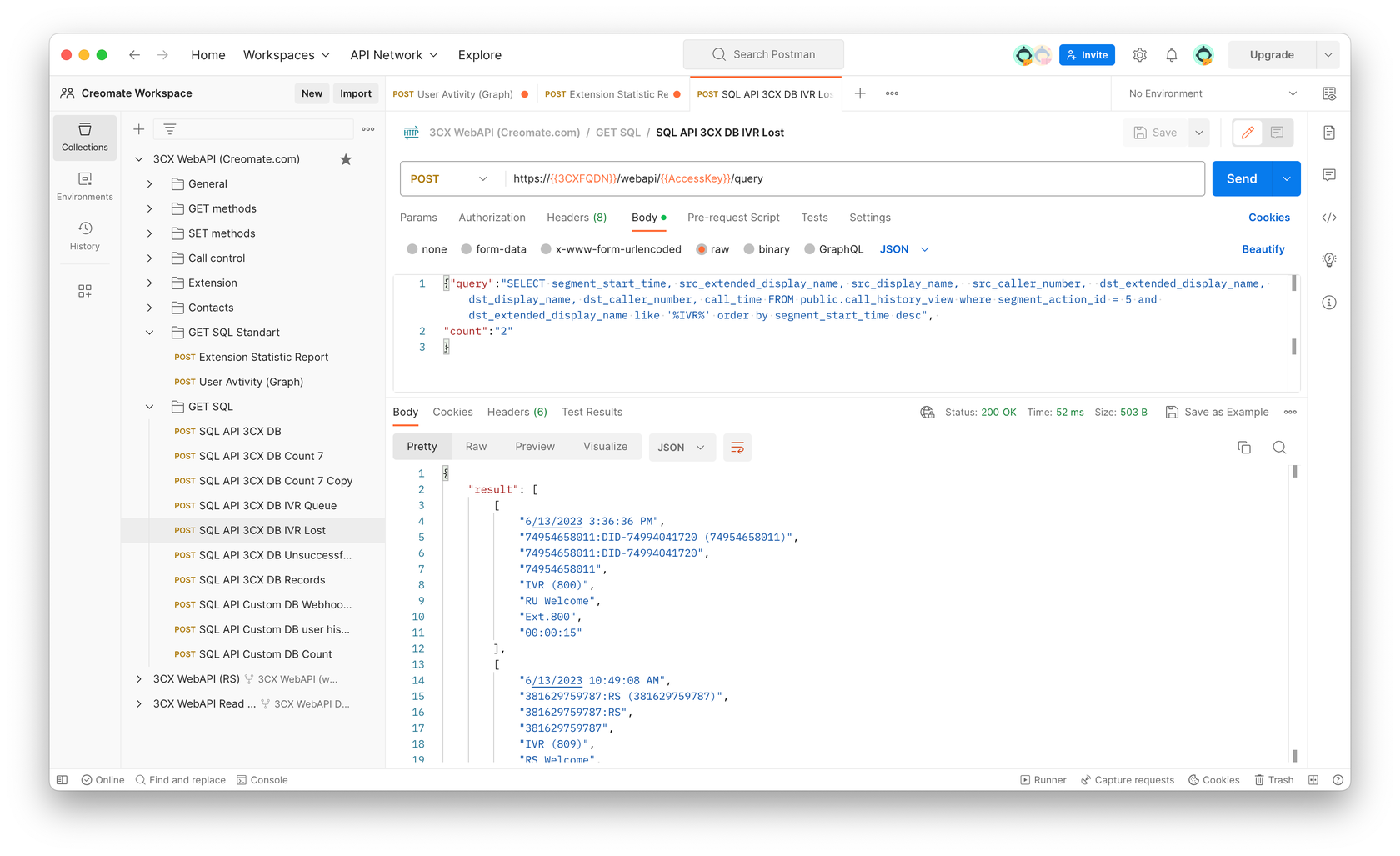Image resolution: width=1400 pixels, height=856 pixels.
Task: Open the code snippet generator panel
Action: pyautogui.click(x=1329, y=218)
